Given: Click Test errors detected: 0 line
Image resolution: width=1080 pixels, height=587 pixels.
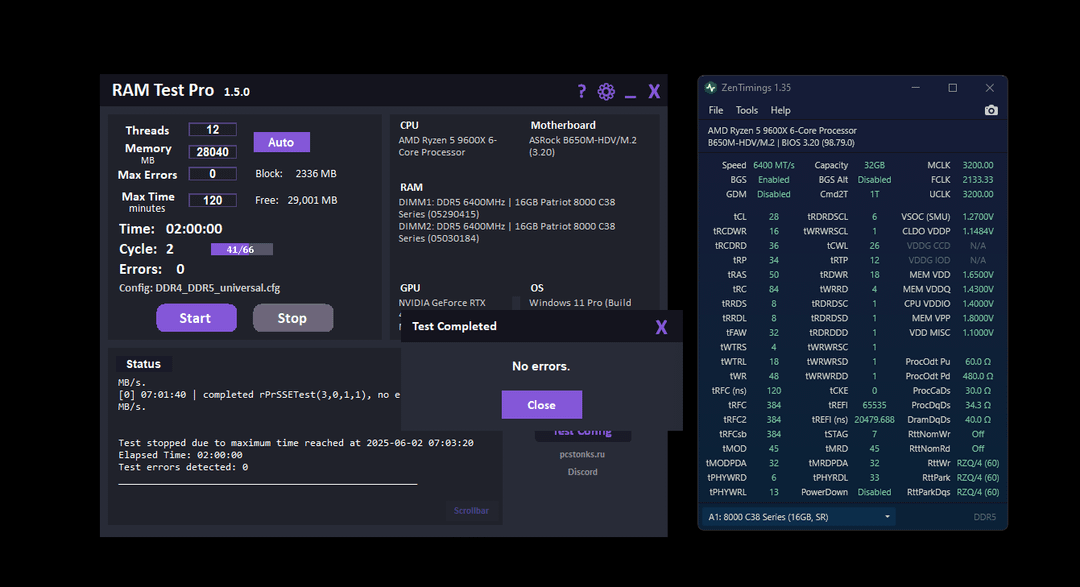Looking at the screenshot, I should [183, 467].
